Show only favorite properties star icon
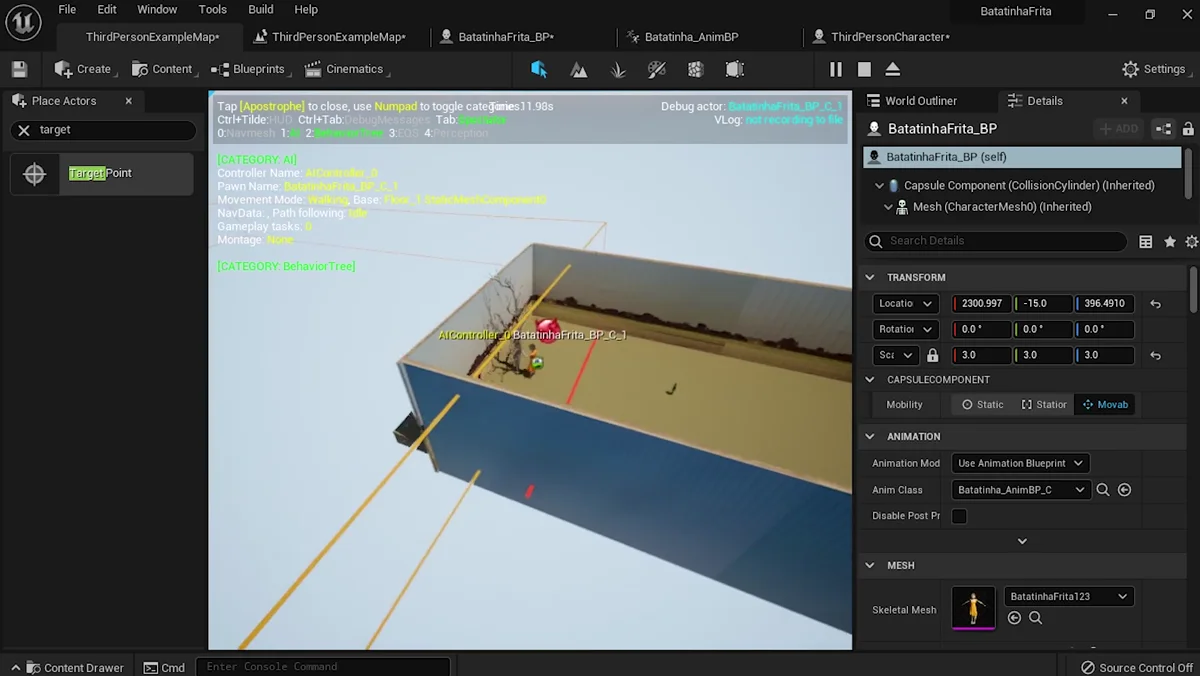This screenshot has width=1200, height=676. 1170,241
